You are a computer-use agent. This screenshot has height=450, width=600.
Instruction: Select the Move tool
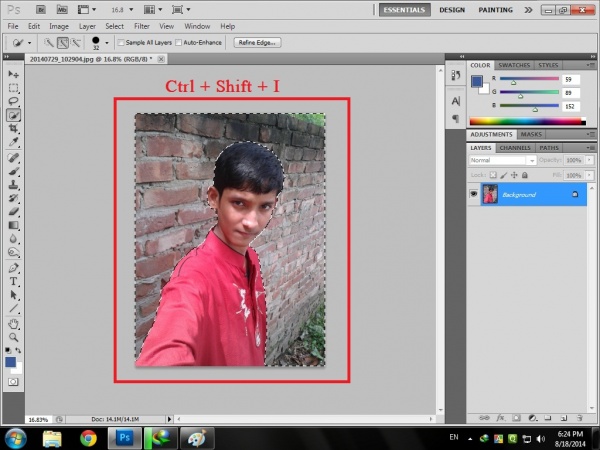pos(13,74)
